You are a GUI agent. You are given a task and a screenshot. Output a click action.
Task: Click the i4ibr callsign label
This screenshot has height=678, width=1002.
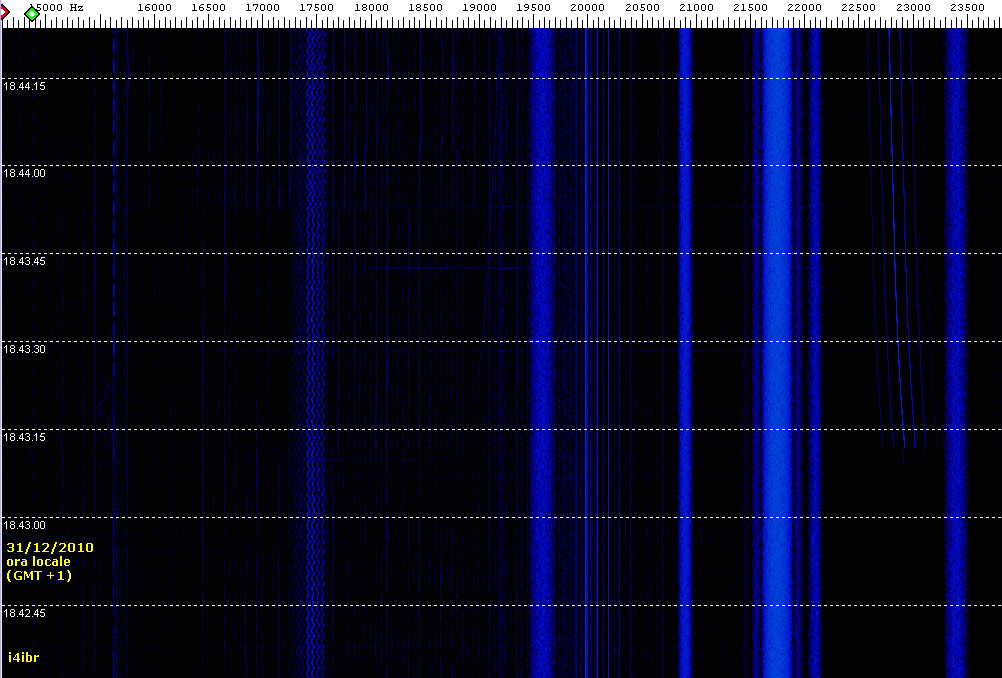23,657
